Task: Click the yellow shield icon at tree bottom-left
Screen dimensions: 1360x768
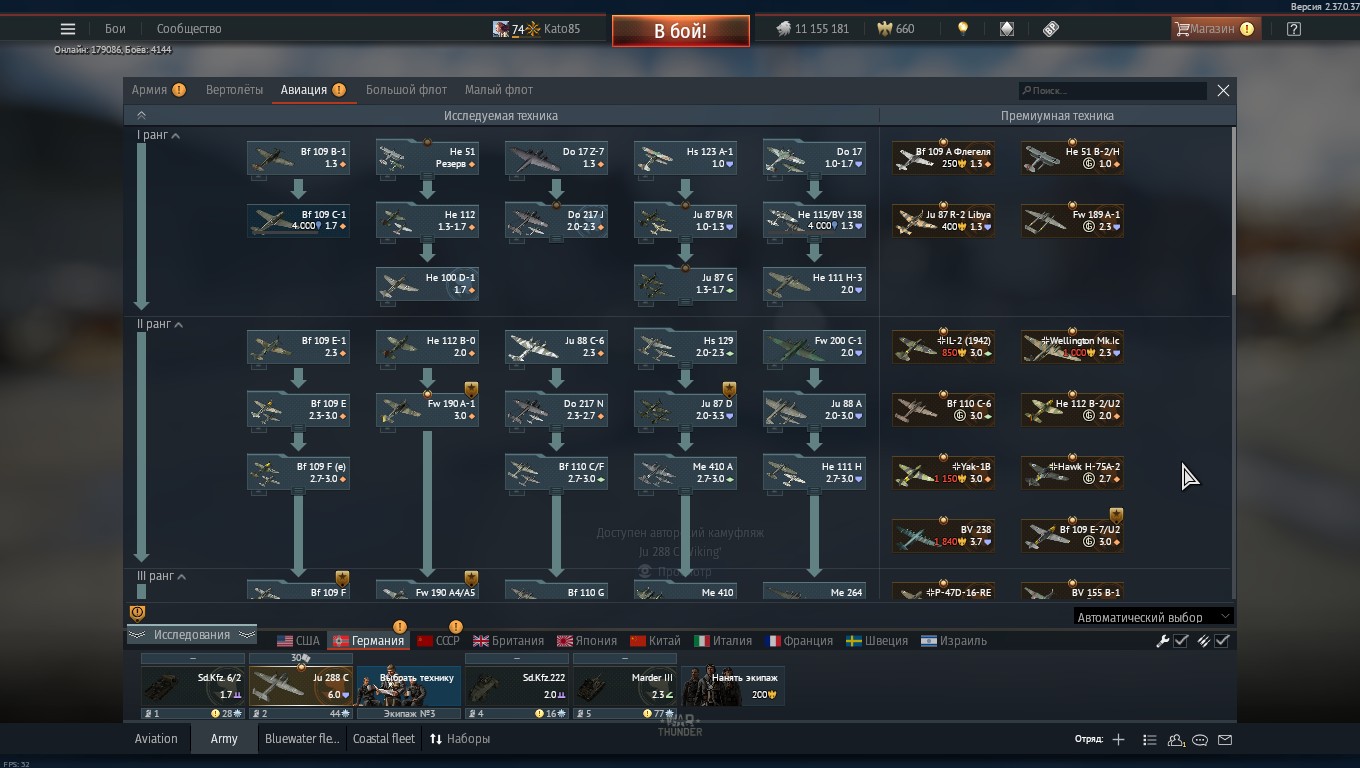Action: [x=138, y=613]
